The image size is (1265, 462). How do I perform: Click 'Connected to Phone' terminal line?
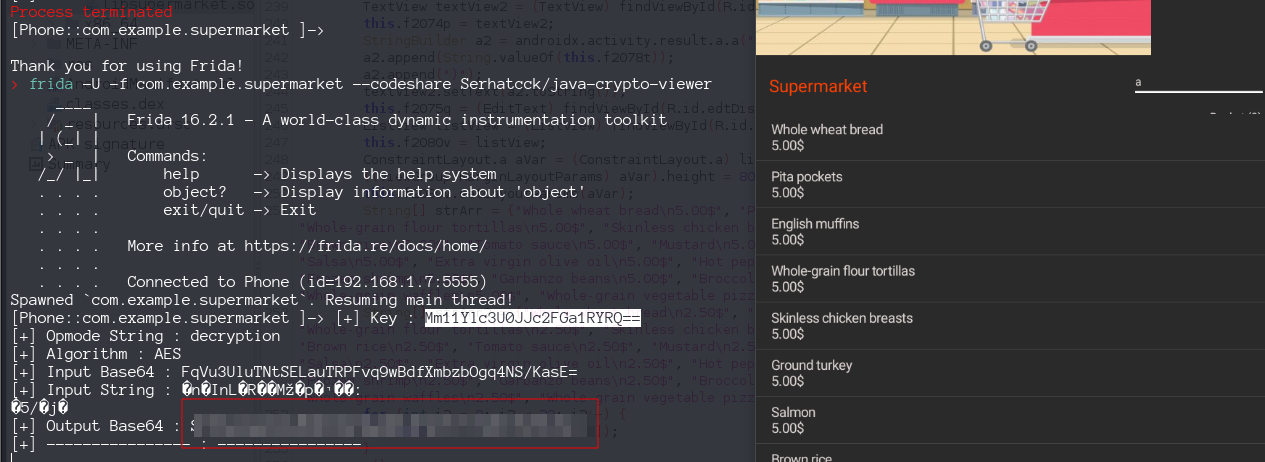coord(307,282)
